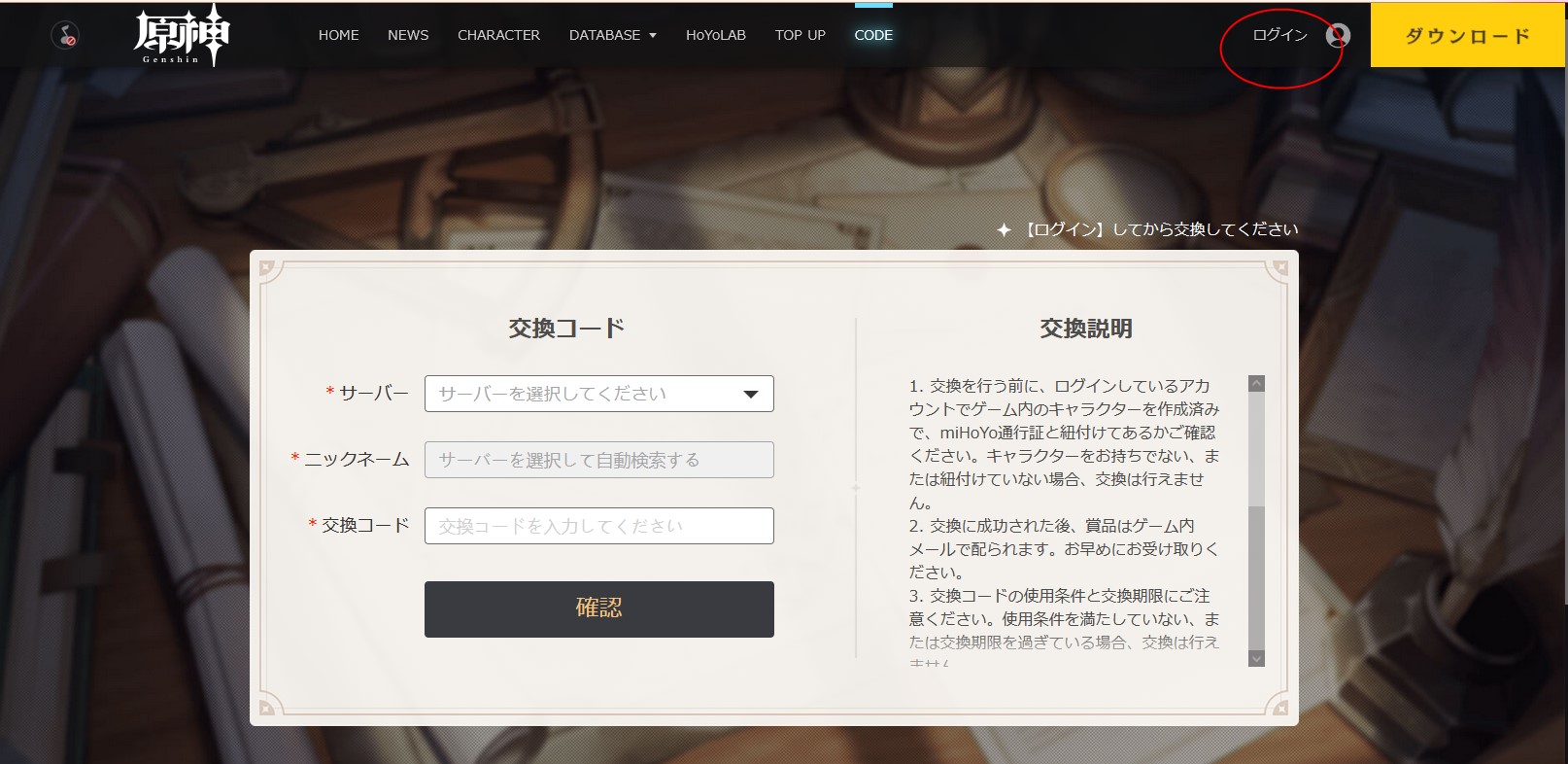Go to the HOME menu item

point(339,35)
